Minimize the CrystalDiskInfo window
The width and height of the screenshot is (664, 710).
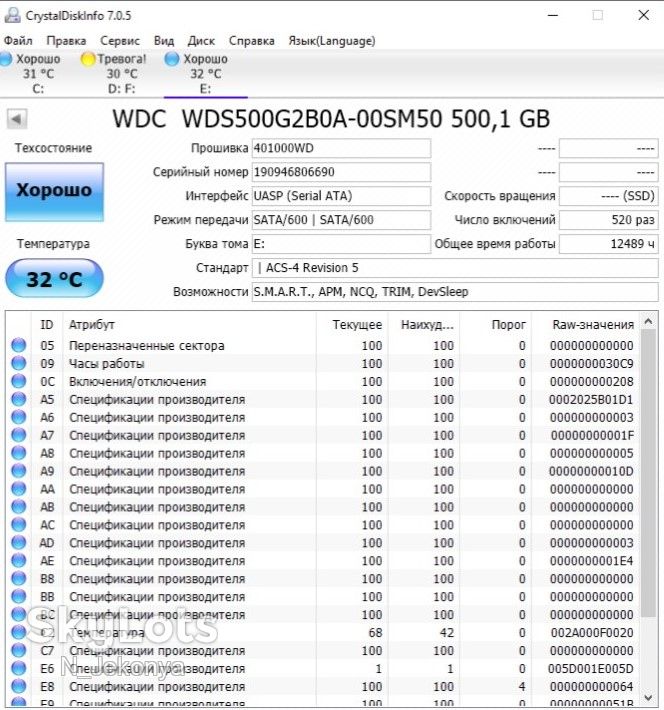tap(553, 15)
